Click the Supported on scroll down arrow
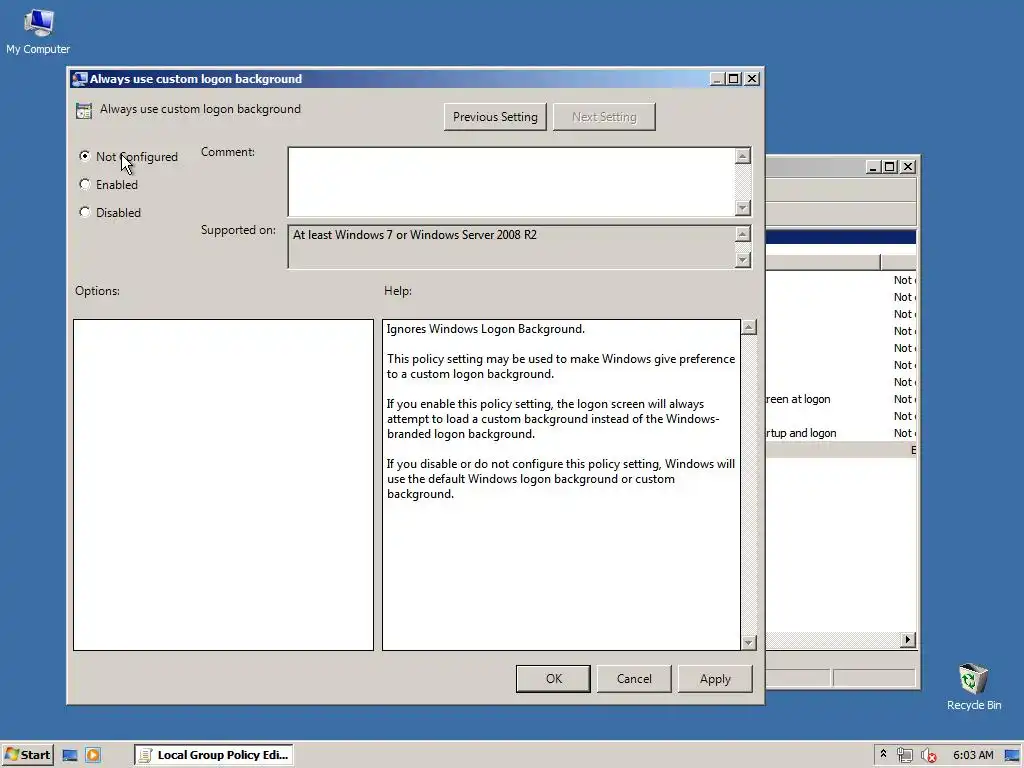This screenshot has height=768, width=1024. (743, 260)
